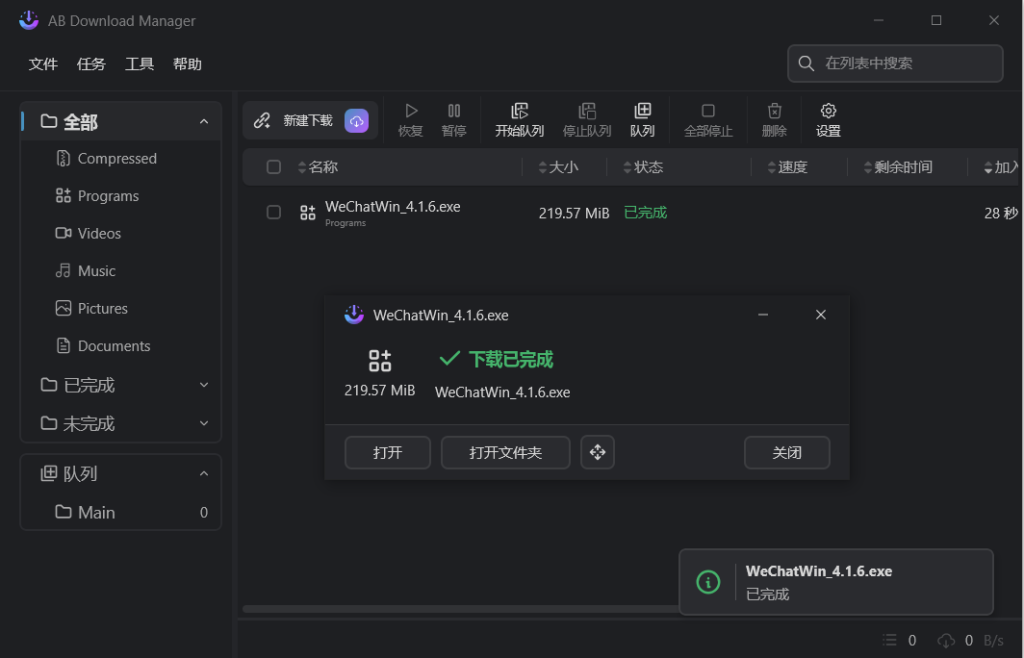Open 设置 settings gear icon
1024x658 pixels.
coord(828,112)
